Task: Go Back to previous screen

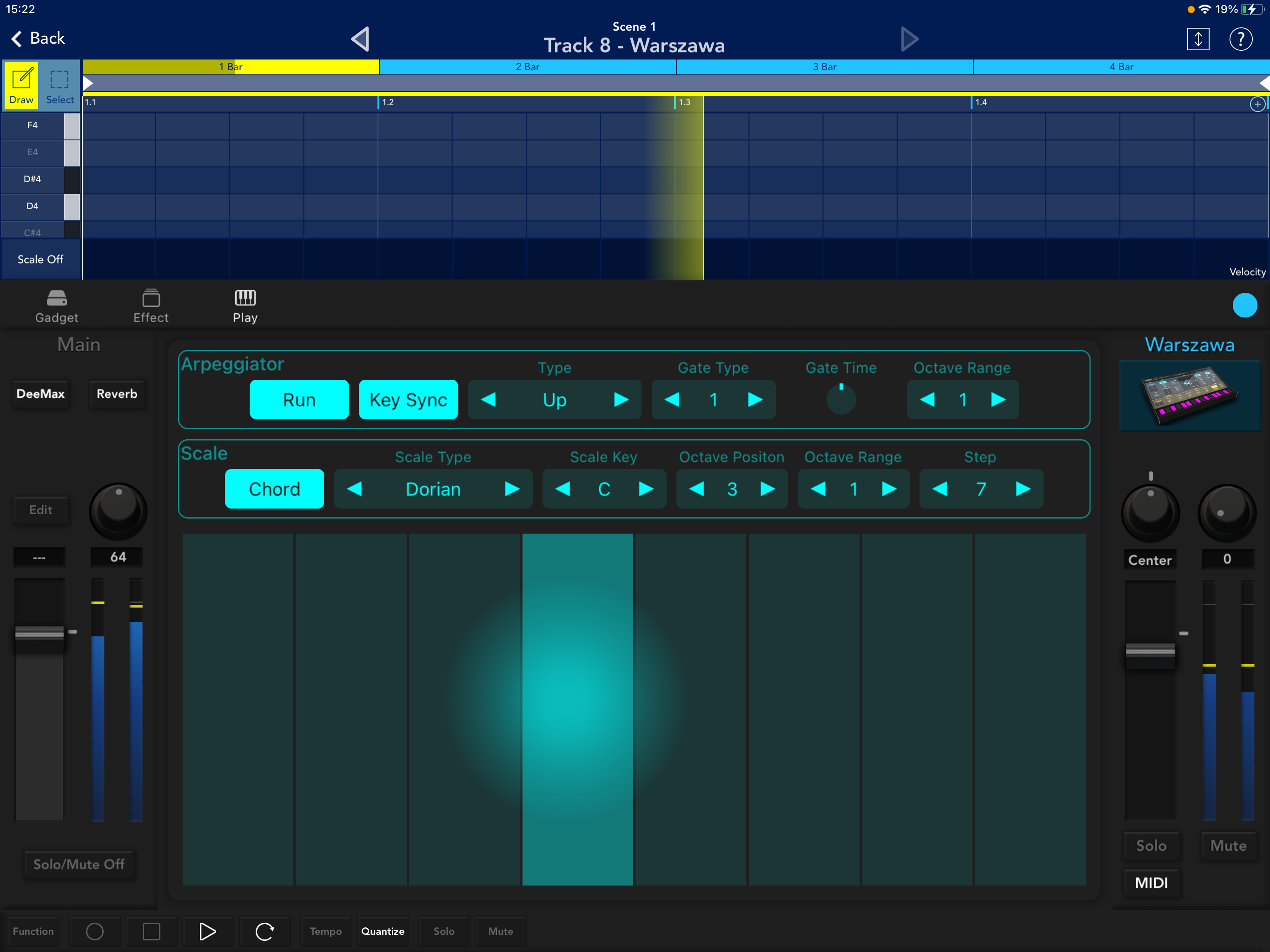Action: pyautogui.click(x=38, y=39)
